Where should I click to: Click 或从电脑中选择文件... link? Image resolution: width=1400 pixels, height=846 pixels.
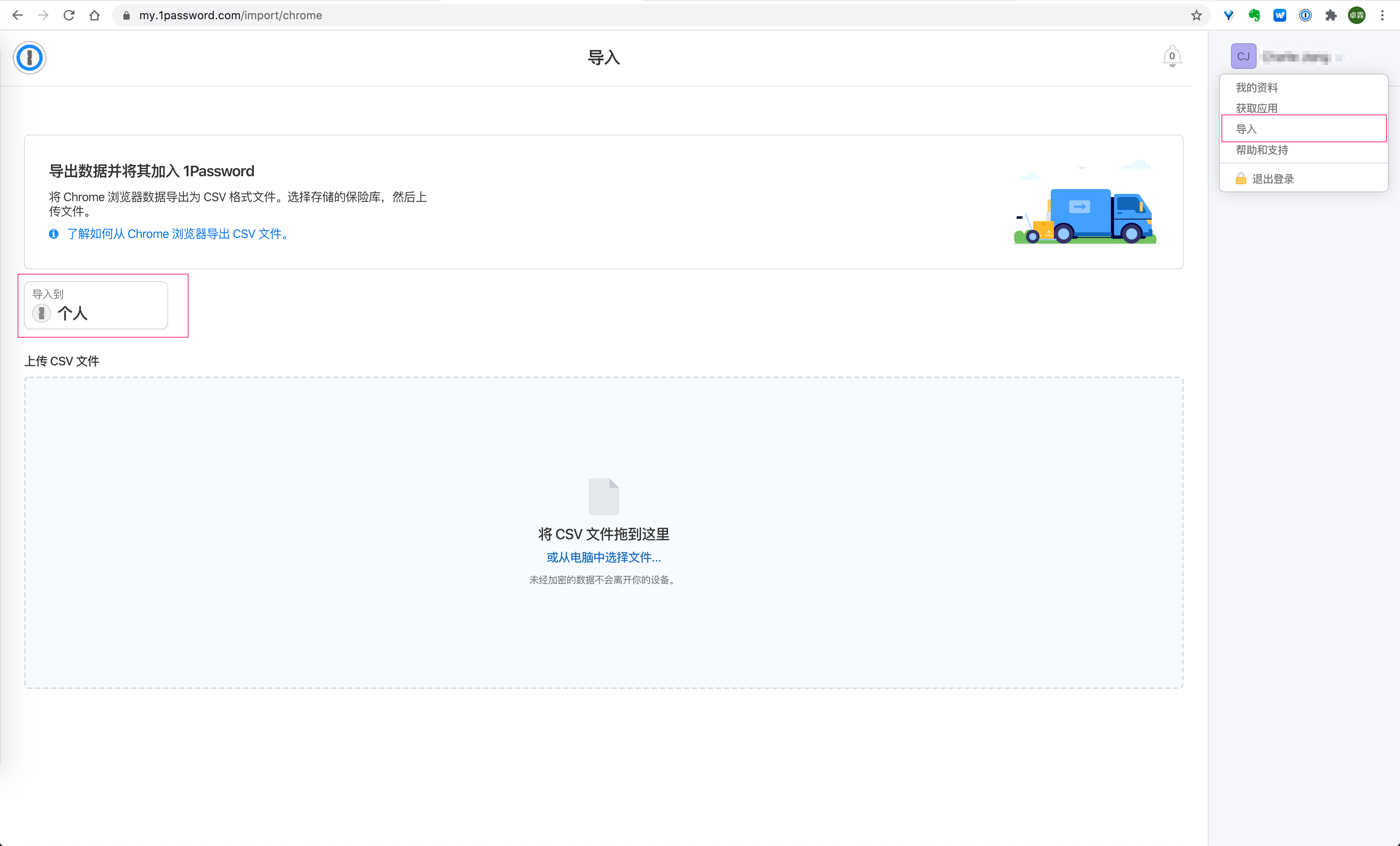[x=603, y=557]
